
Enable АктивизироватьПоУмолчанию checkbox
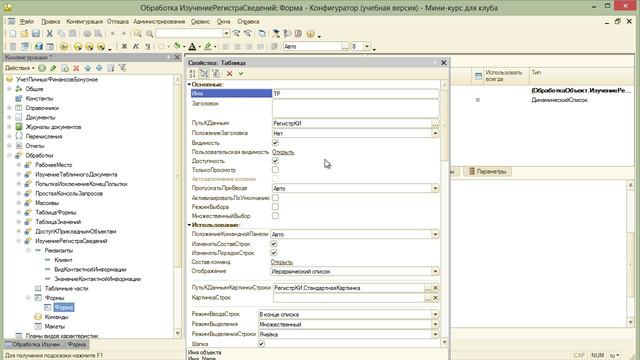[x=275, y=198]
